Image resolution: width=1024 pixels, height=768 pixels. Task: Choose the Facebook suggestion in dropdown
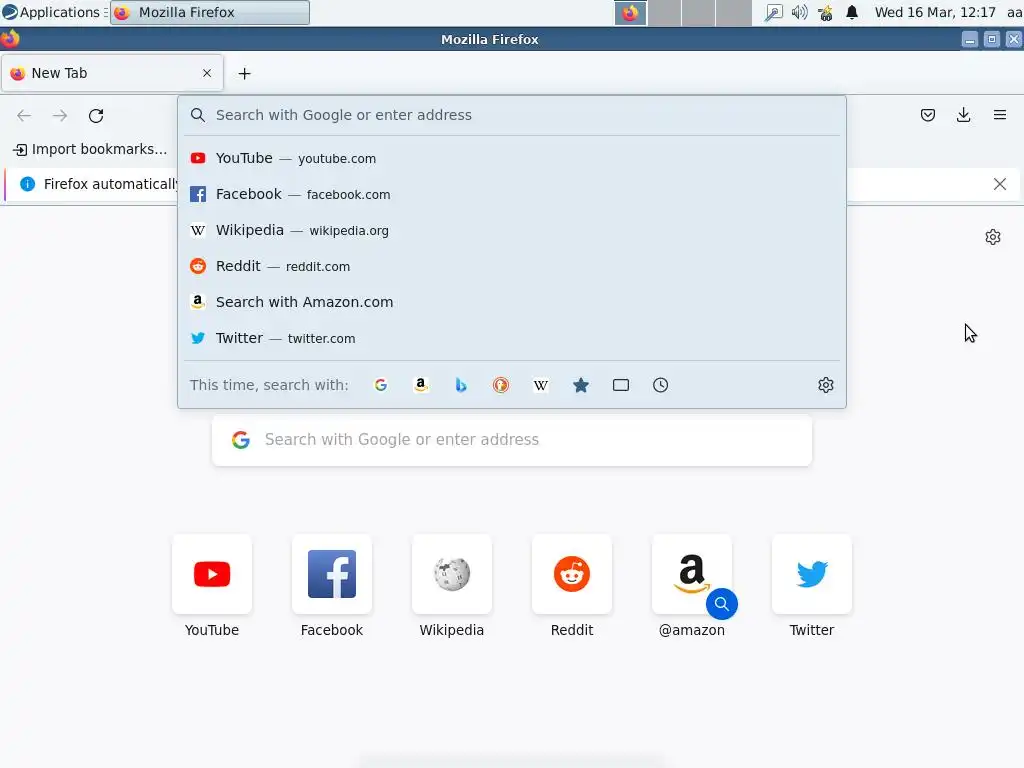(x=512, y=195)
